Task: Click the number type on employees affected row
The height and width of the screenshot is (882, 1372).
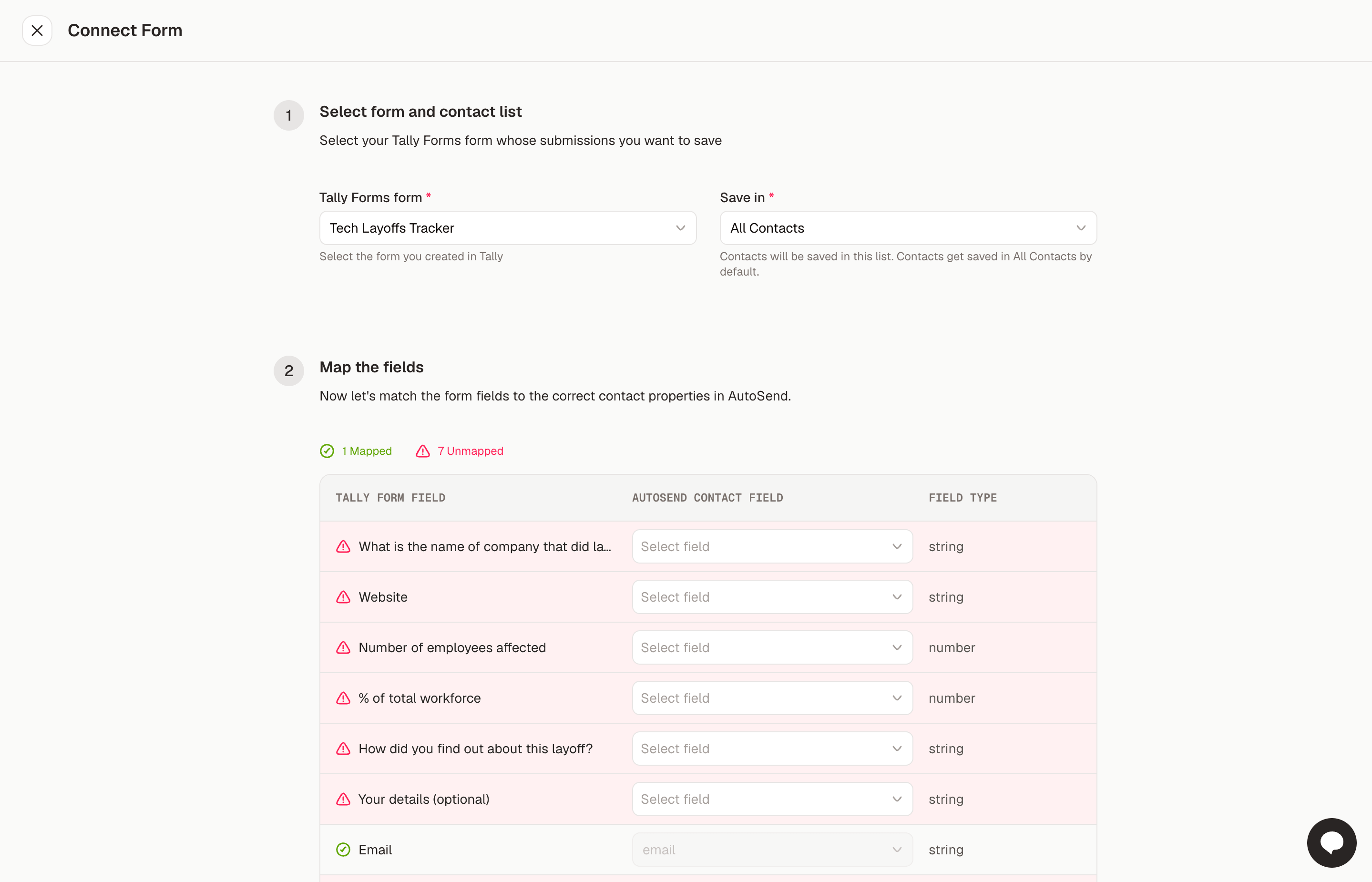Action: (x=952, y=647)
